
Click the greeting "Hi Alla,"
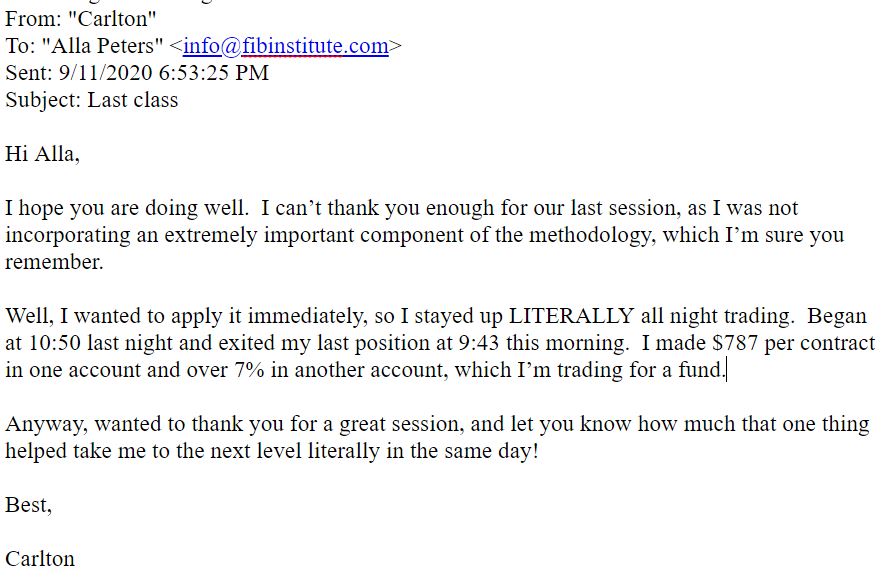(42, 154)
